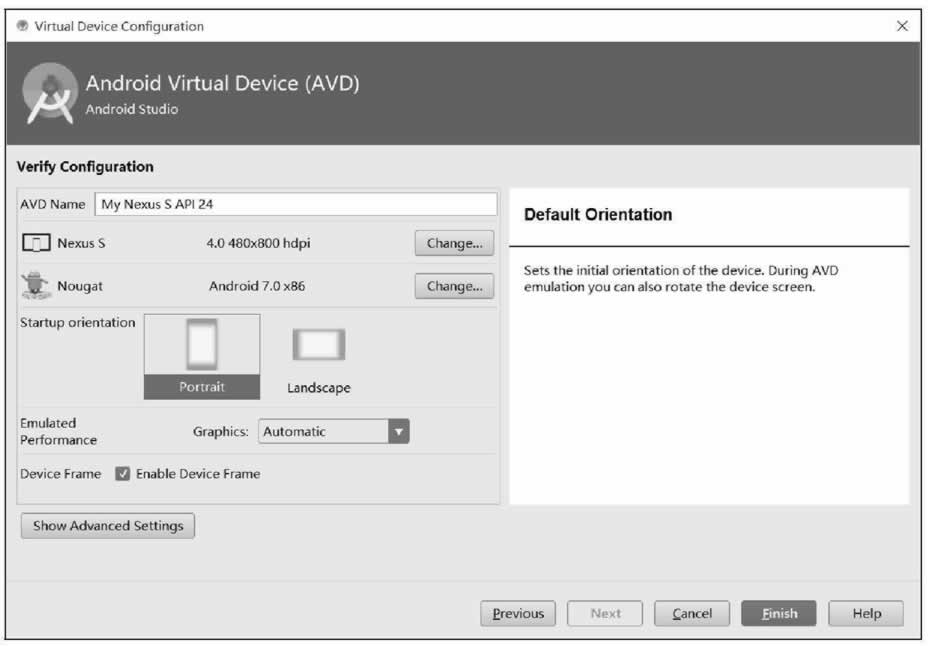This screenshot has height=646, width=928.
Task: Open Help for the AVD wizard
Action: click(866, 614)
